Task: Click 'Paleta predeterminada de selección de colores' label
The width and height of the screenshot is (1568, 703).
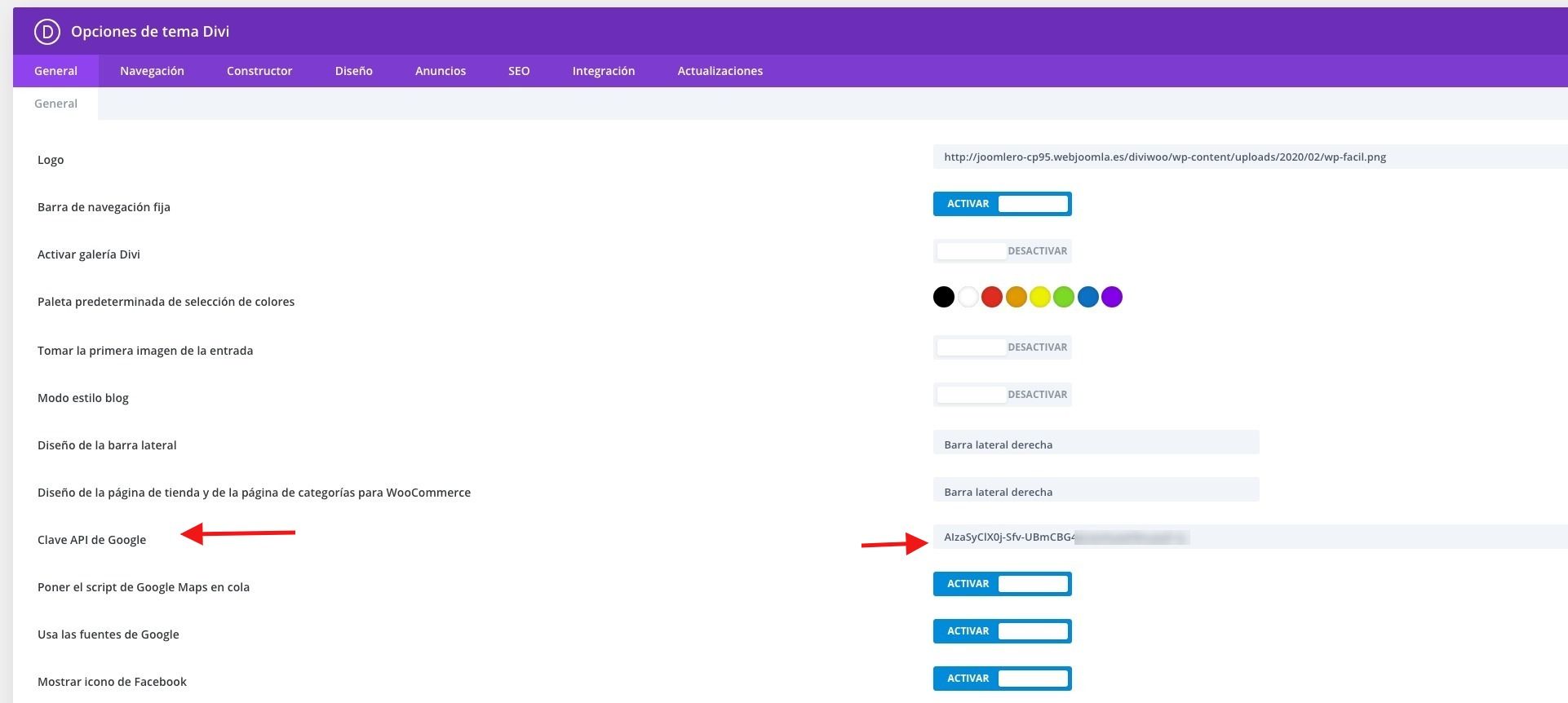Action: (166, 302)
